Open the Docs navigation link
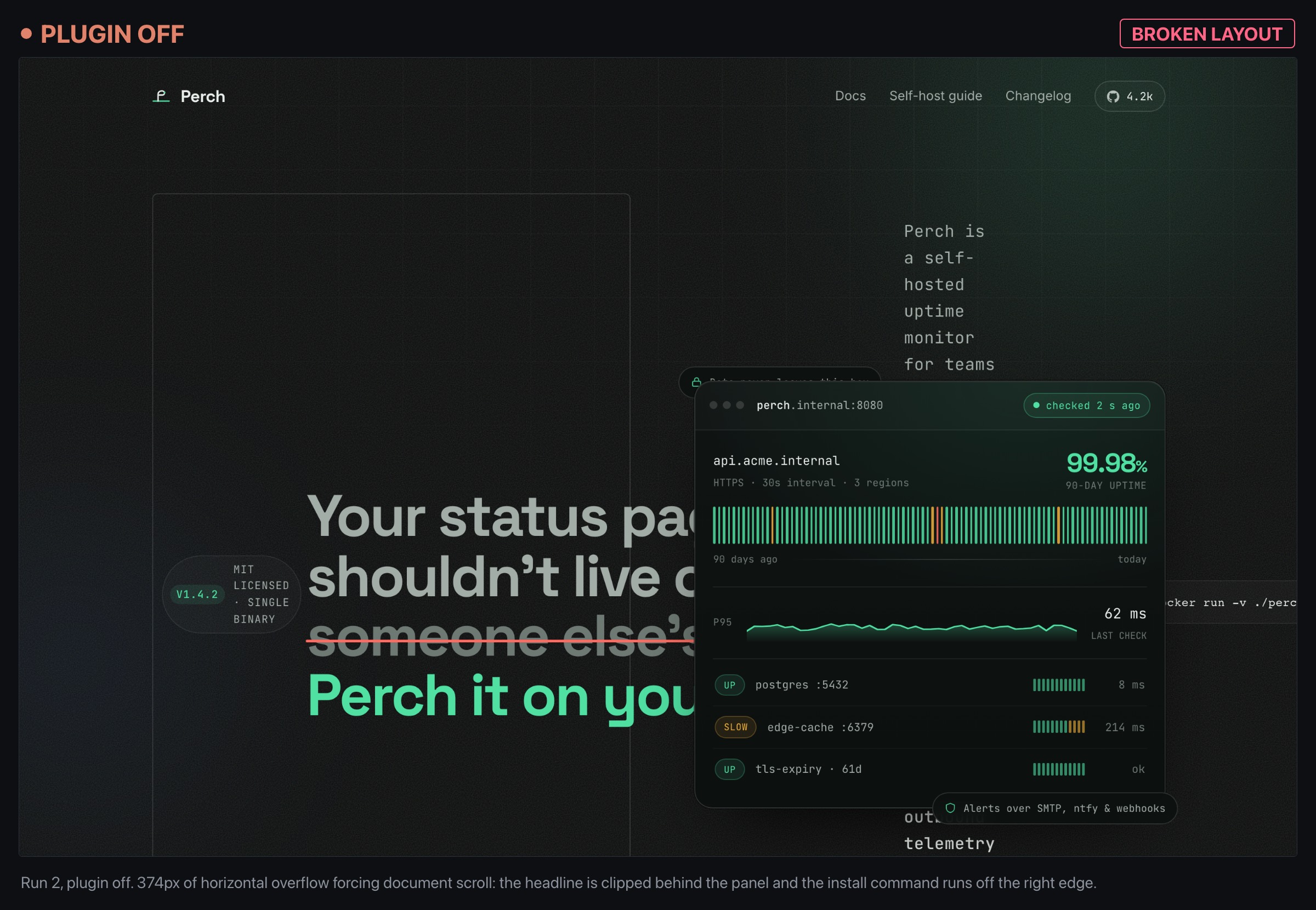The height and width of the screenshot is (910, 1316). 850,96
